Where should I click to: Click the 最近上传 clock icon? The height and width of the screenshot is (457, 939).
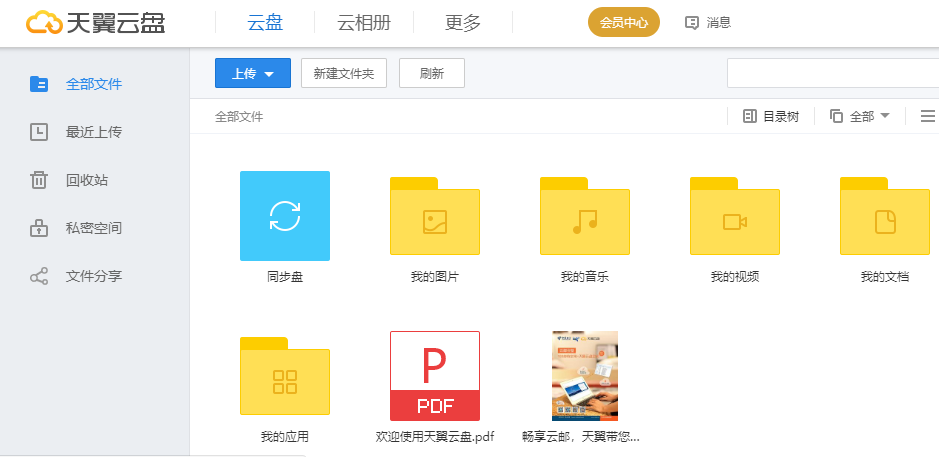[x=39, y=132]
